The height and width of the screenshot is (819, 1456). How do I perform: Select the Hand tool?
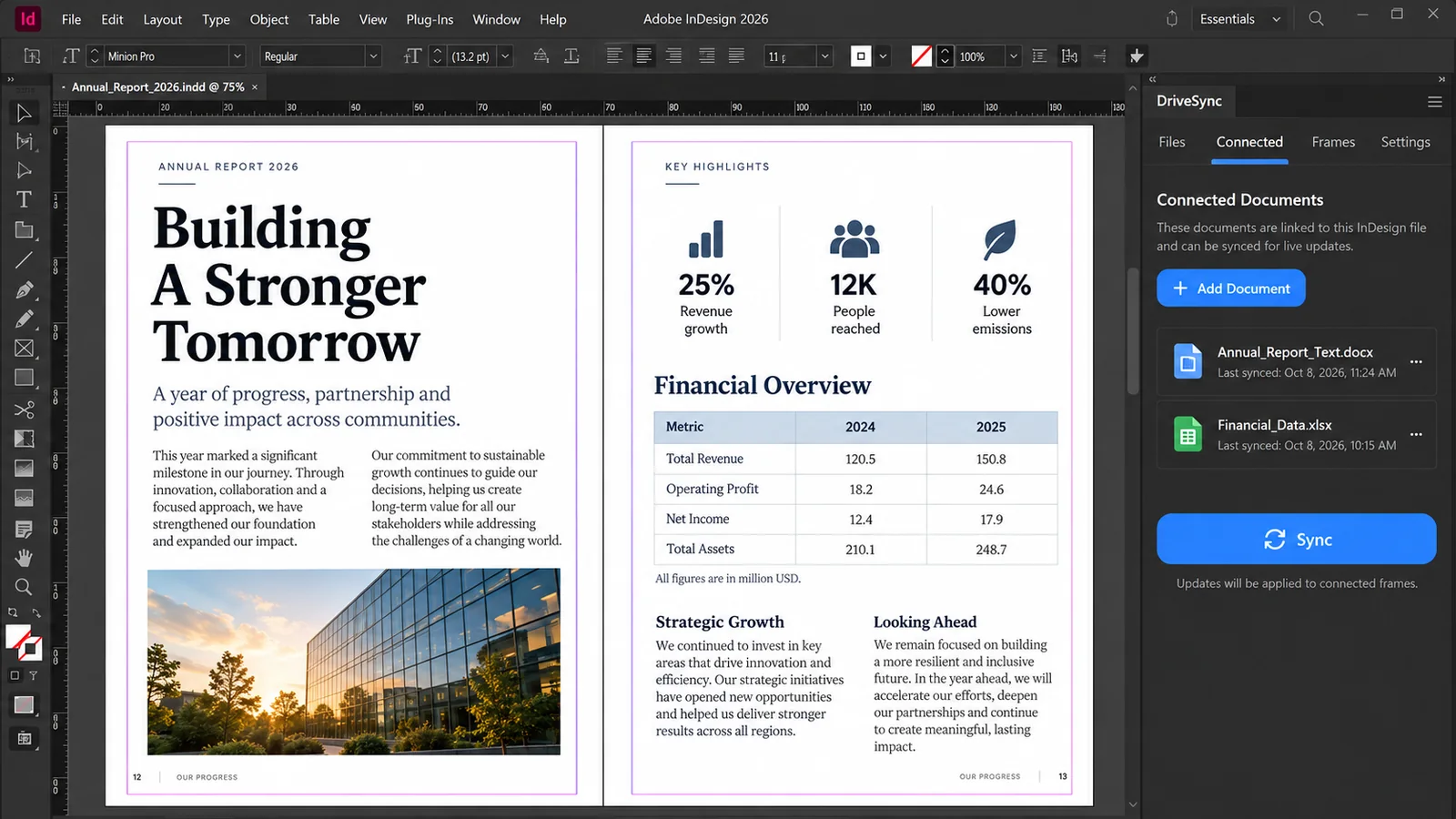[x=24, y=557]
